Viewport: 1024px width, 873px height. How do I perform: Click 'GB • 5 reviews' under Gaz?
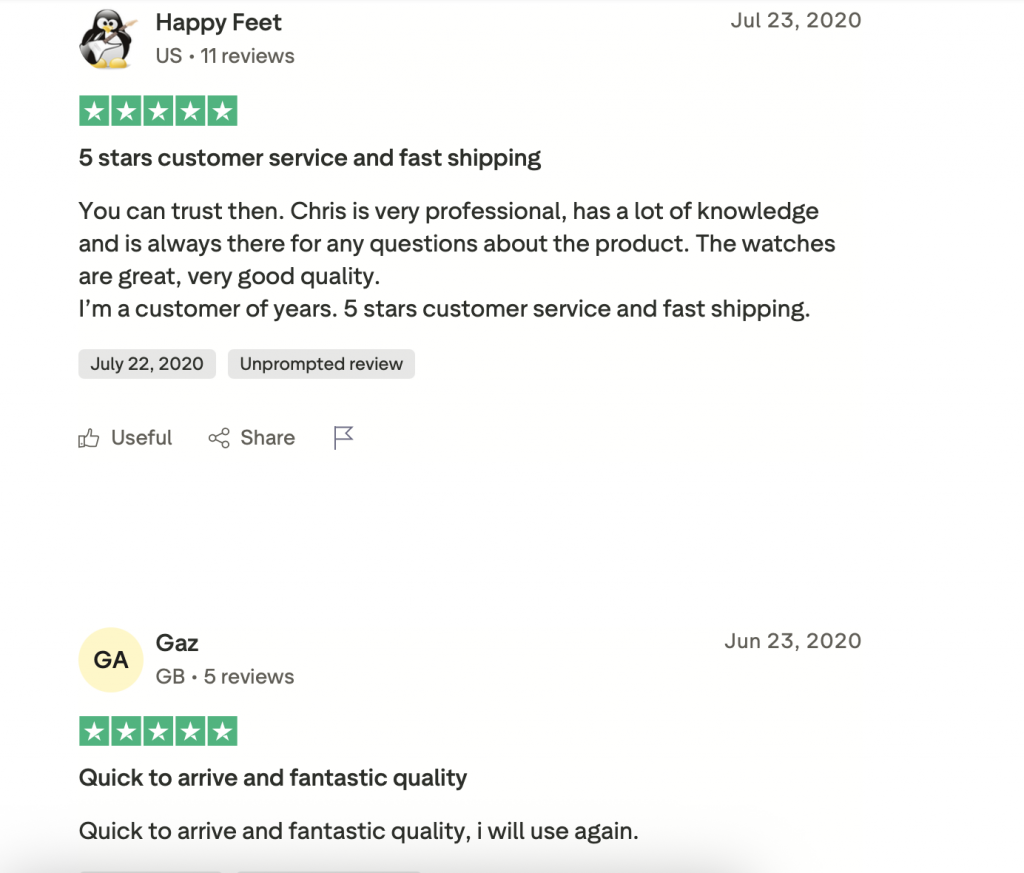225,677
